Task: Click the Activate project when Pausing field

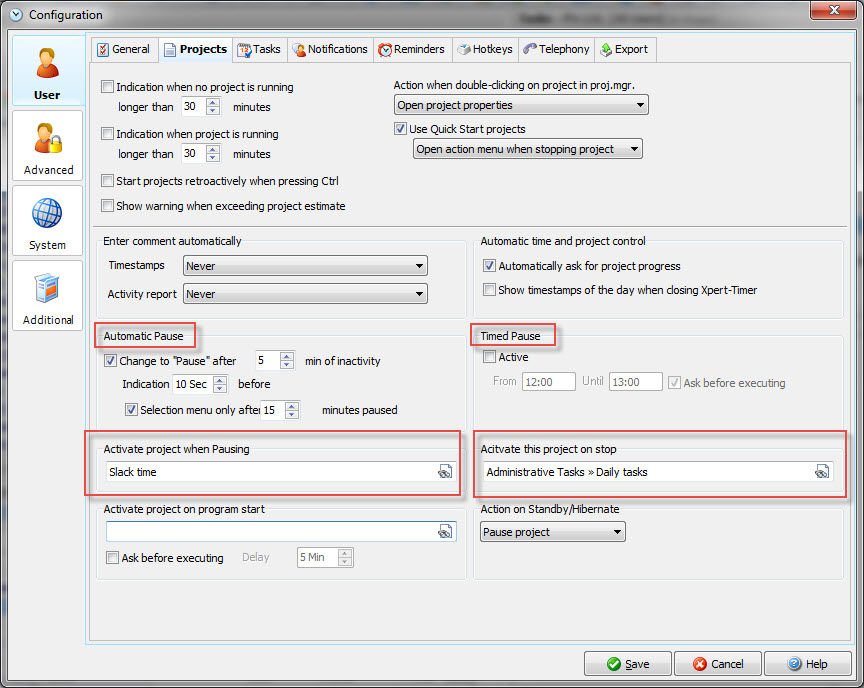Action: (270, 472)
